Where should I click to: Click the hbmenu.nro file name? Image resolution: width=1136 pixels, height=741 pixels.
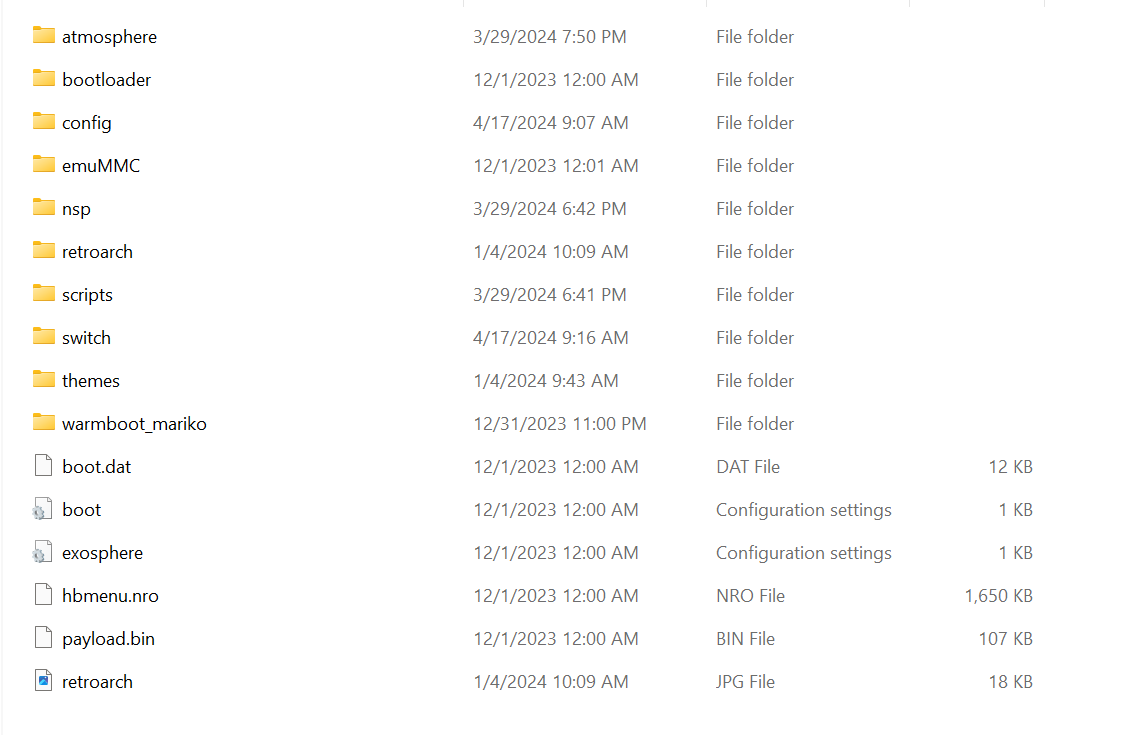[x=110, y=595]
